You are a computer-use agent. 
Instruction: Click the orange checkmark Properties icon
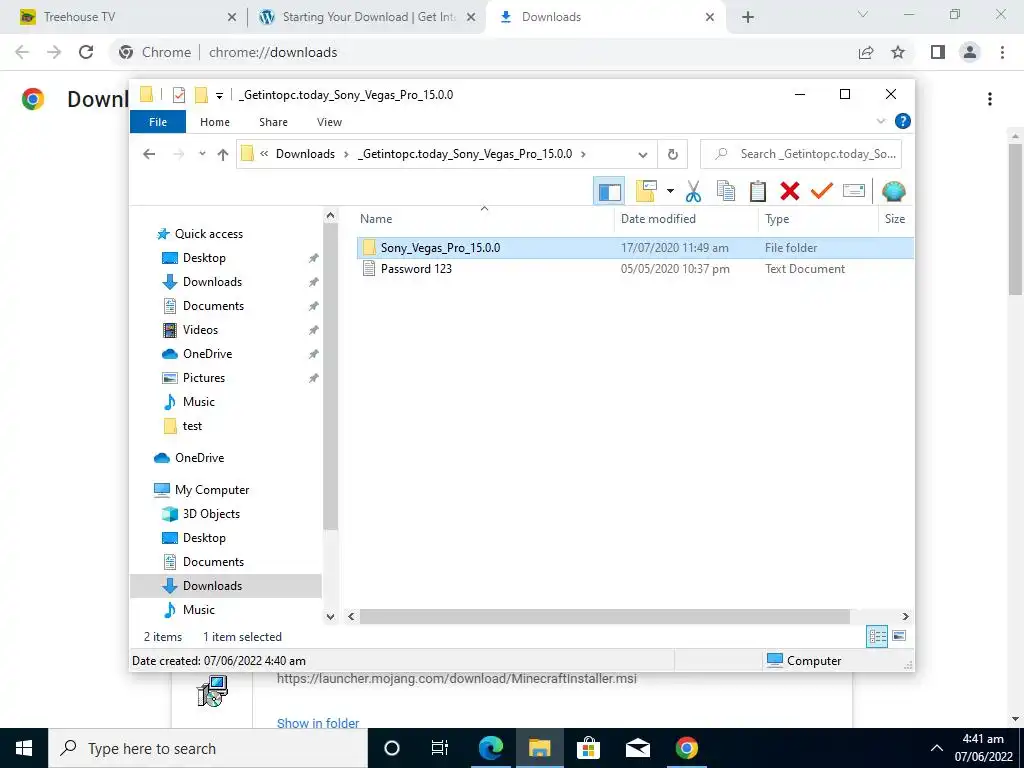point(822,191)
